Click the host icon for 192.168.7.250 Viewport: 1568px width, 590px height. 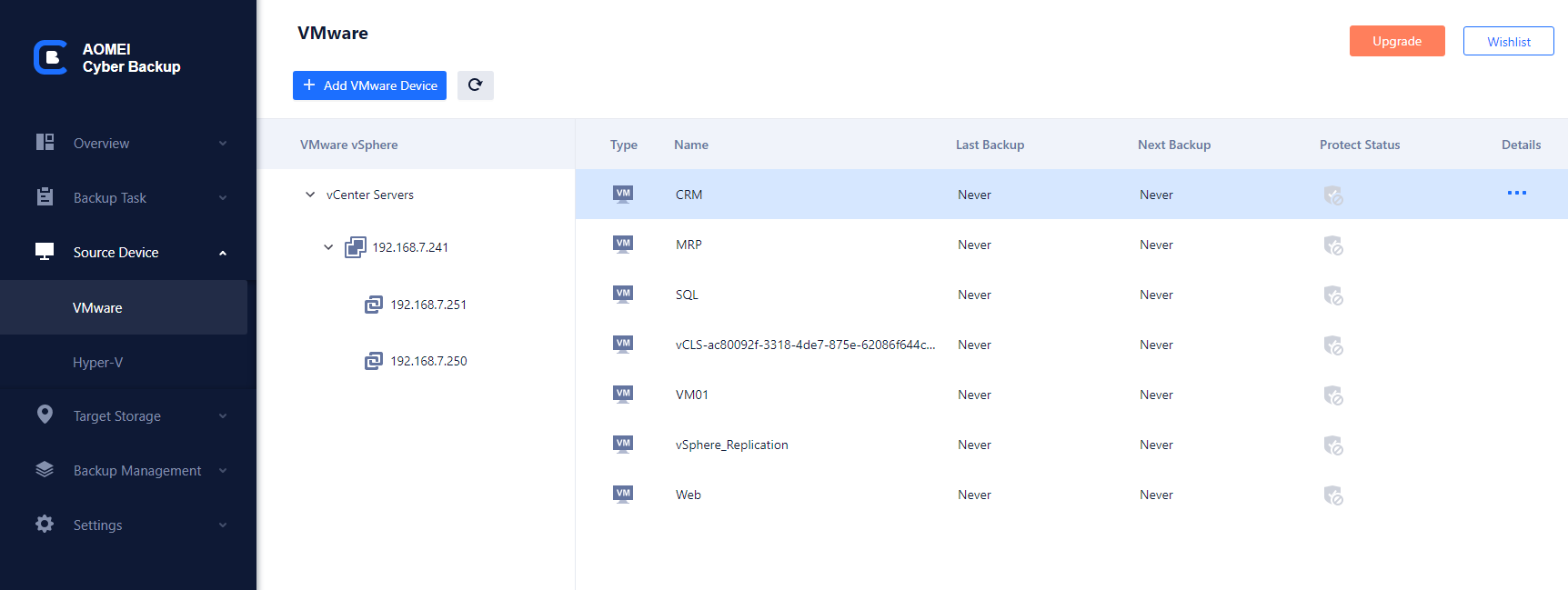374,361
